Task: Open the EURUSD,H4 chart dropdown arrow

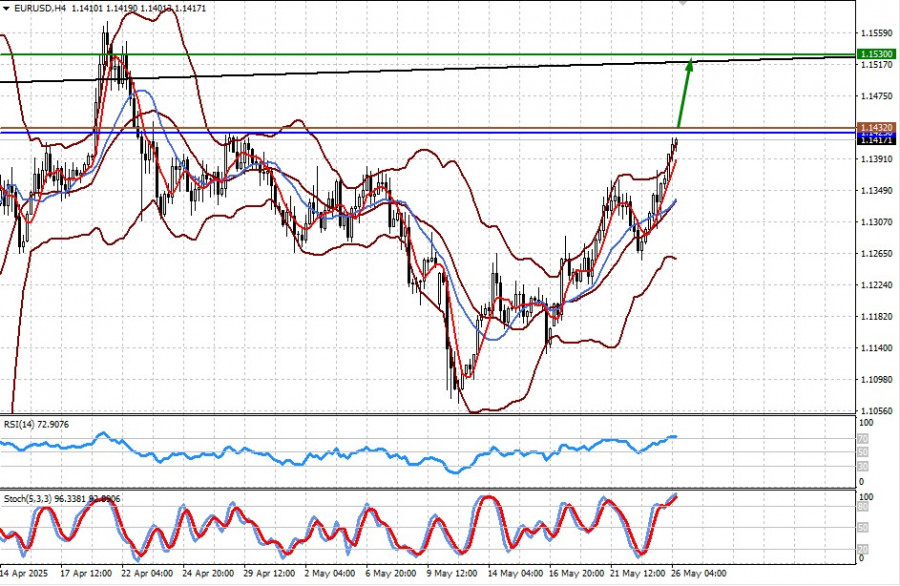Action: [x=6, y=8]
